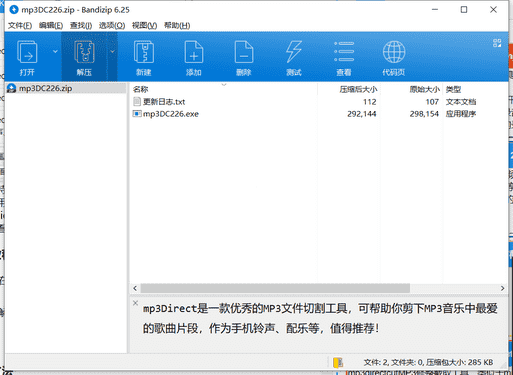Click the Bandizip logo in title bar

point(14,10)
